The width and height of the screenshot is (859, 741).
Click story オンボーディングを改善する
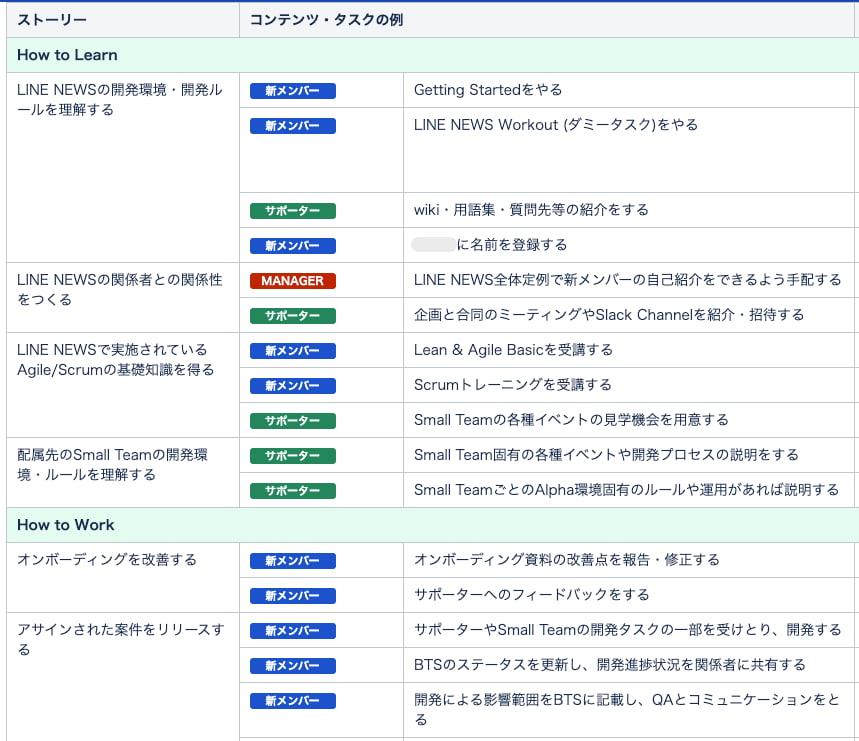click(x=107, y=560)
